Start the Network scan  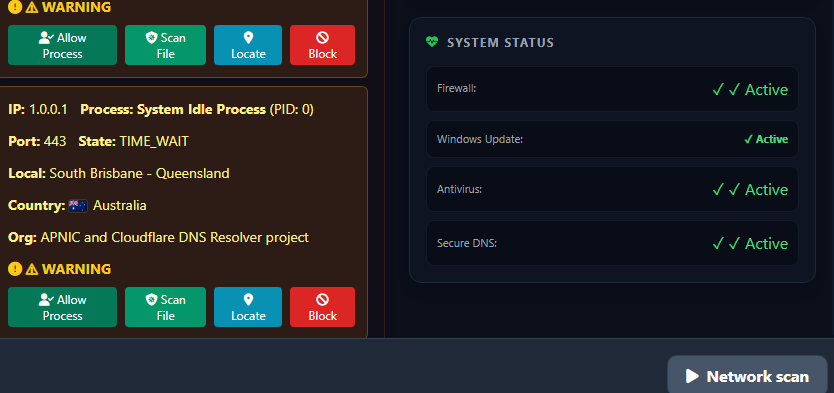click(x=747, y=376)
